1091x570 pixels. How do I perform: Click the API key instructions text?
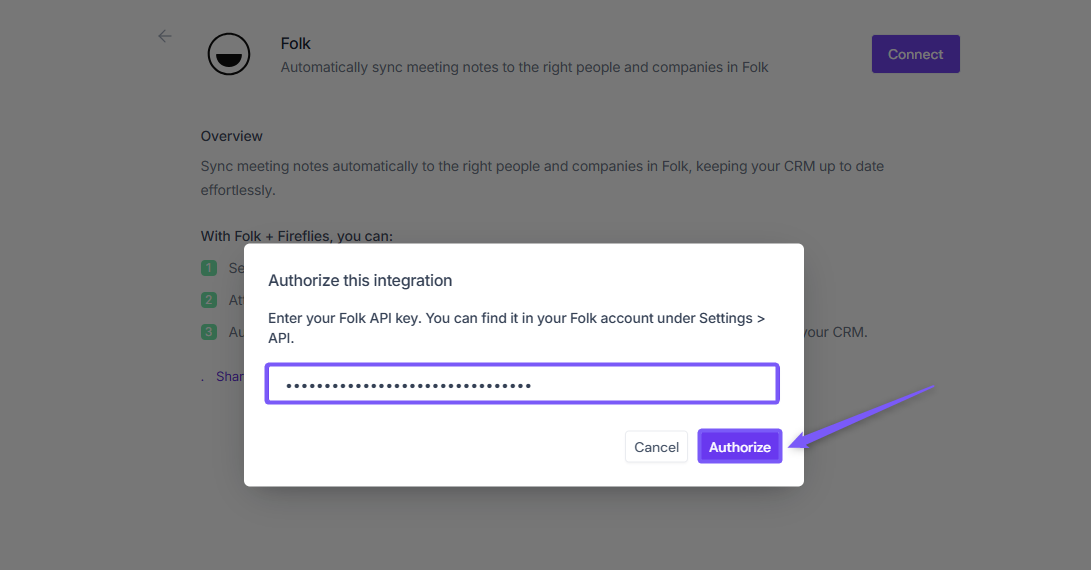[x=516, y=328]
